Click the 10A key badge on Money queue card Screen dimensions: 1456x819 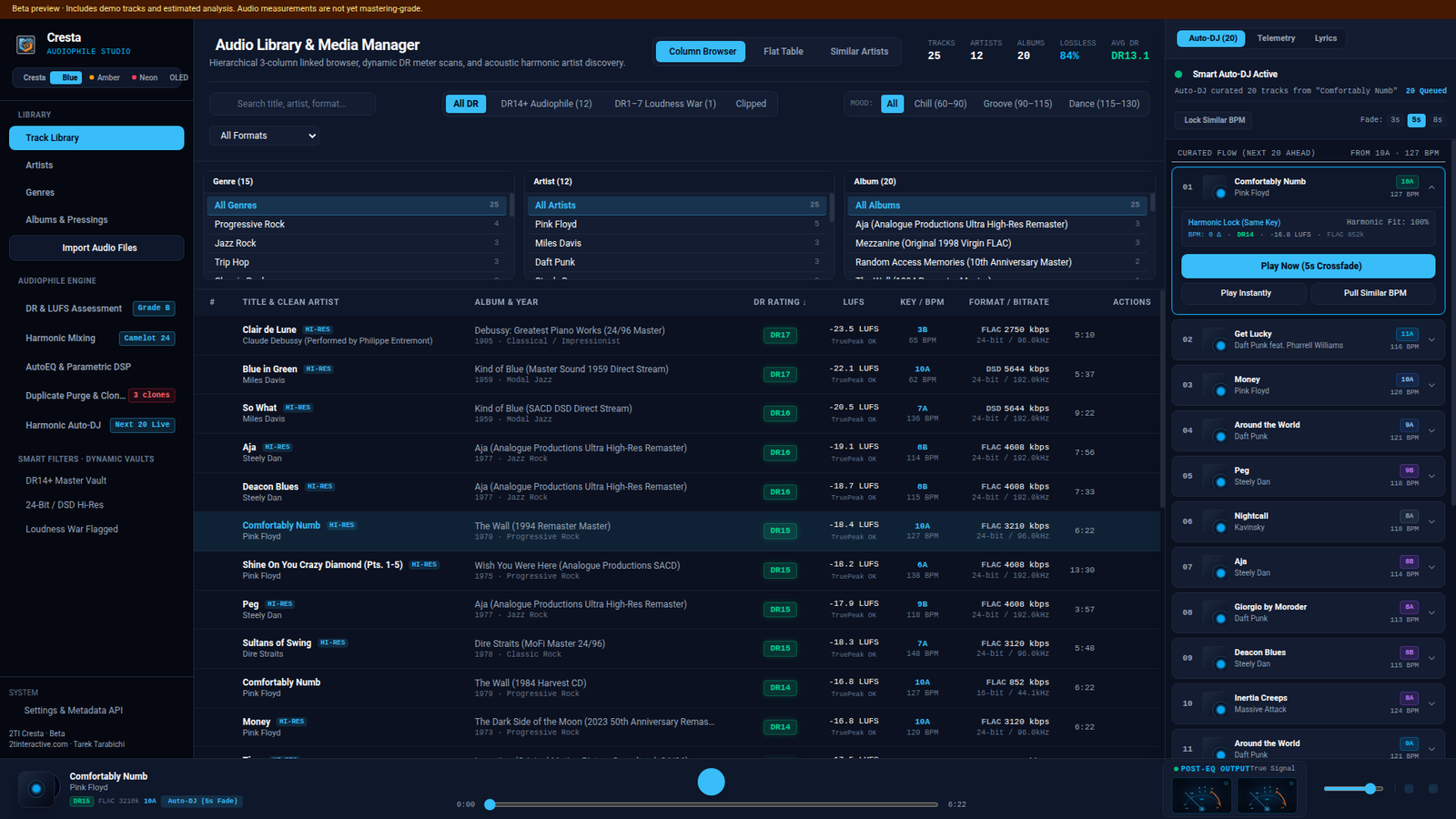1407,379
